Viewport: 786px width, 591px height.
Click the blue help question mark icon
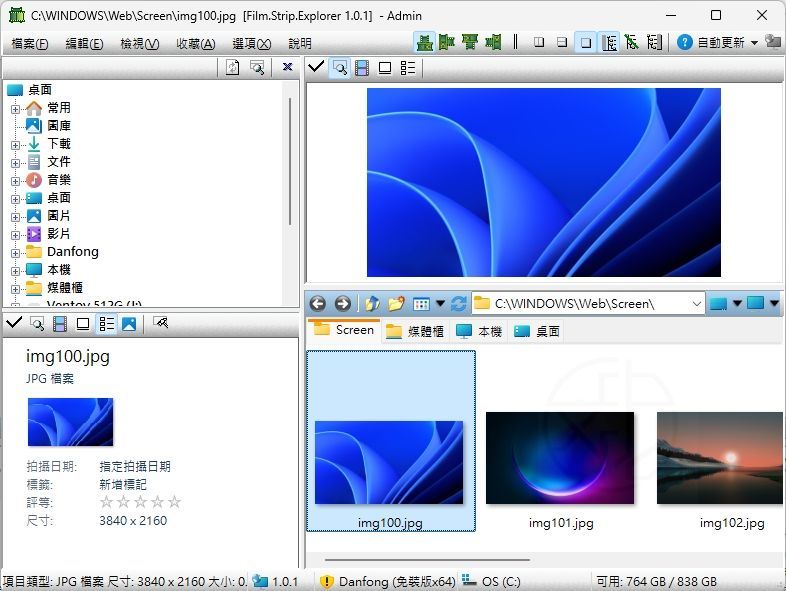tap(684, 43)
